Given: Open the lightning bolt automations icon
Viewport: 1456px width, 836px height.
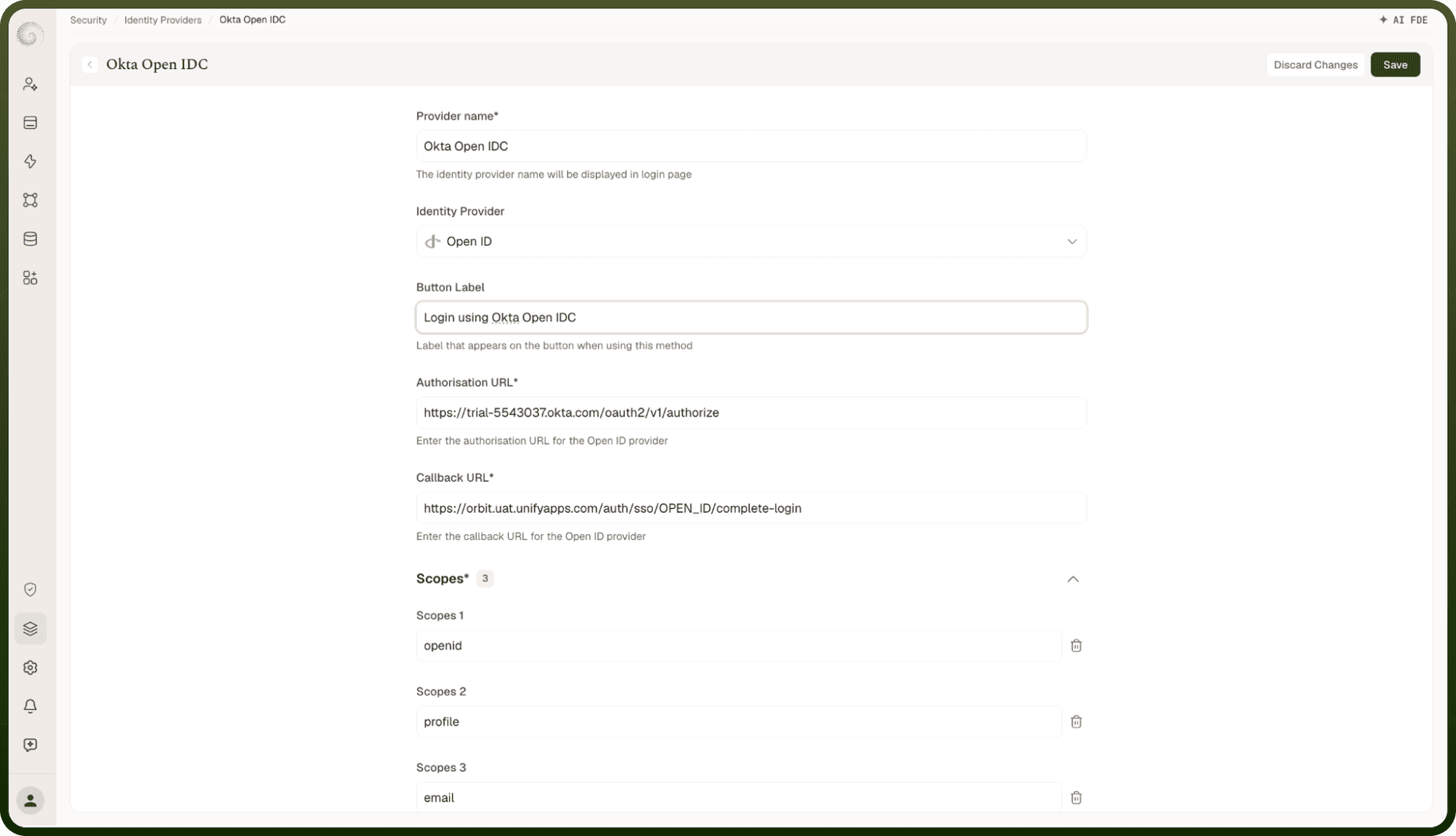Looking at the screenshot, I should click(x=30, y=162).
